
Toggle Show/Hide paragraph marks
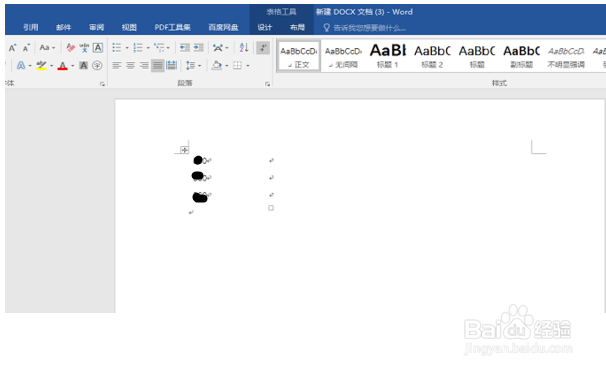tap(263, 48)
